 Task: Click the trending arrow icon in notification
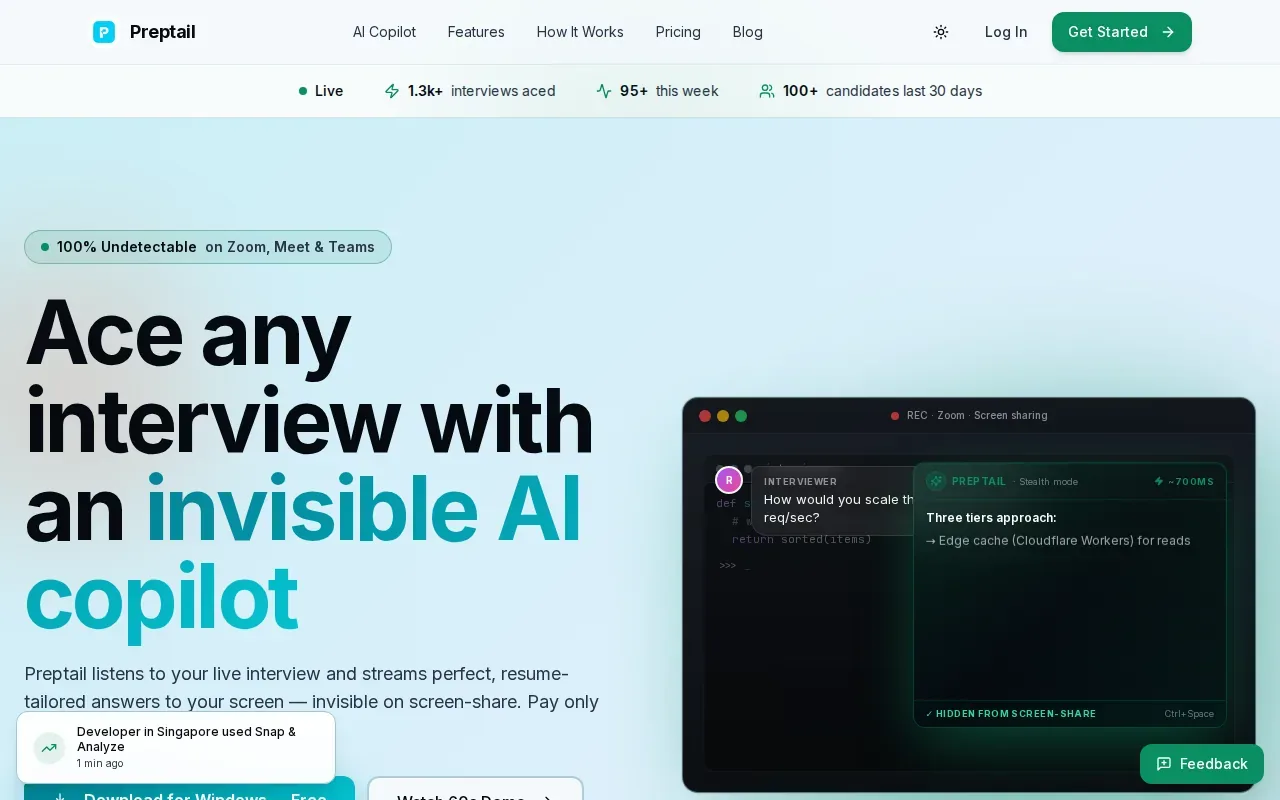[x=49, y=747]
